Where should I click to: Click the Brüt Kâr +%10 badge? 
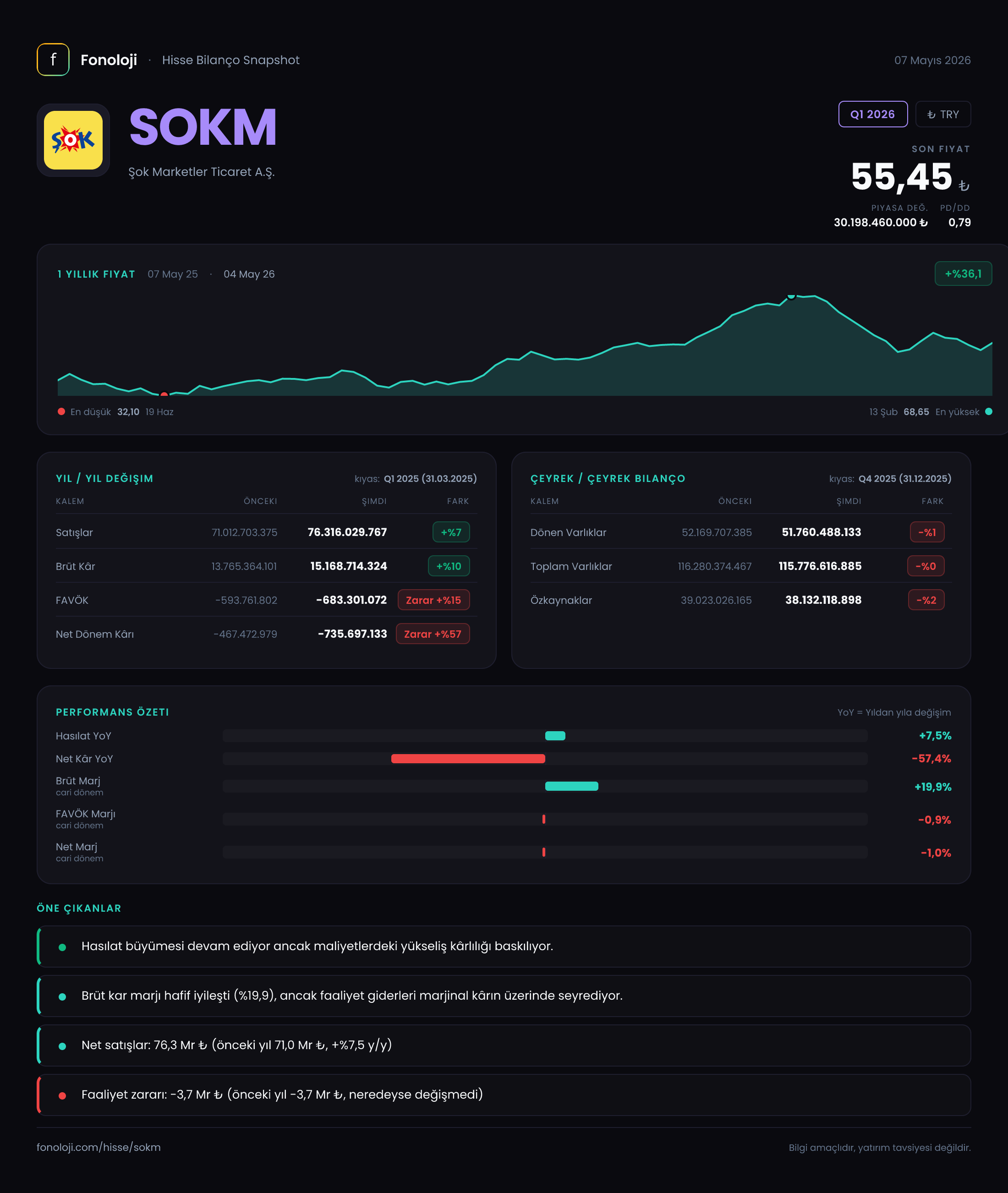[x=449, y=566]
